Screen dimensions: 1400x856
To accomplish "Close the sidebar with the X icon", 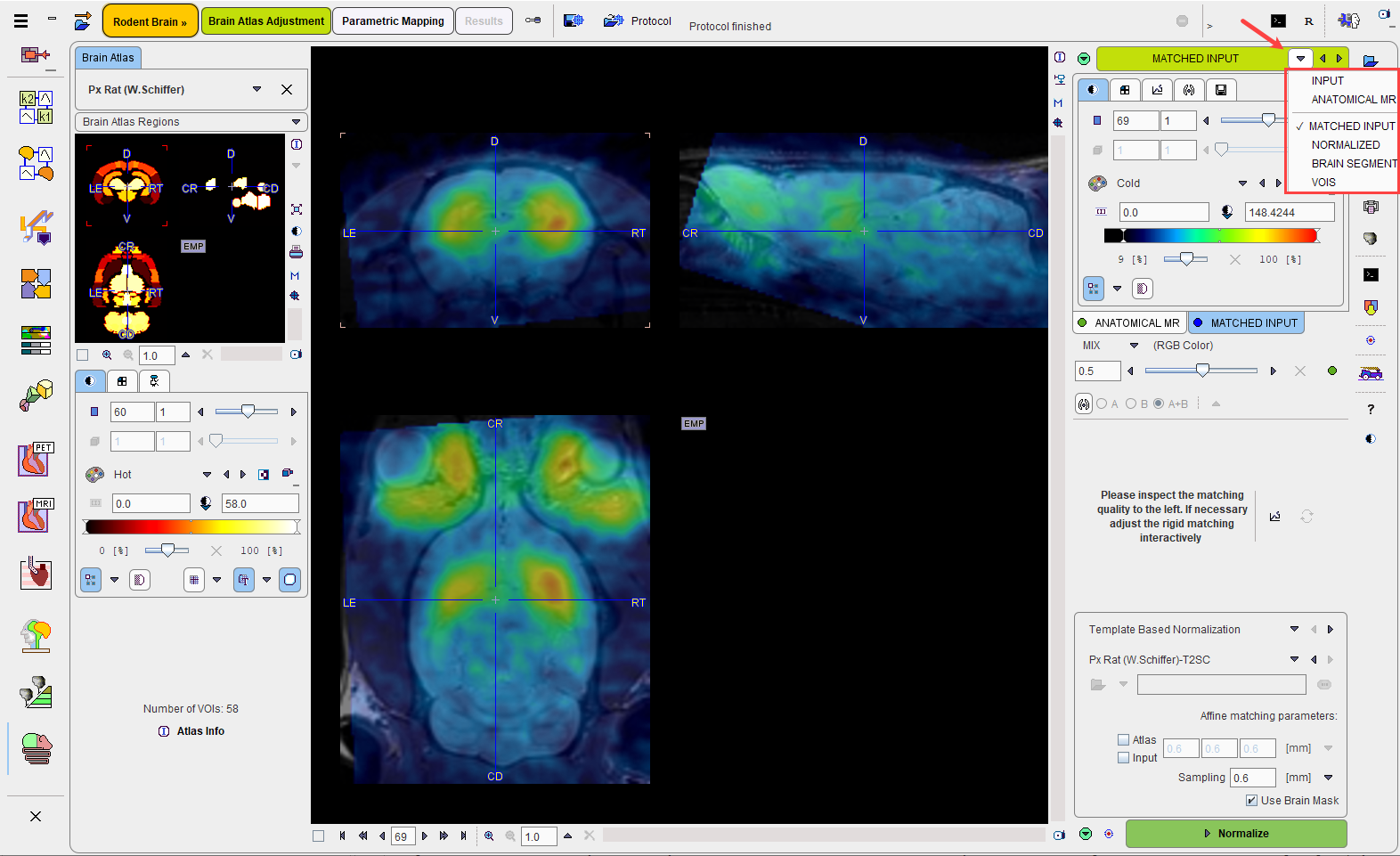I will [x=36, y=816].
